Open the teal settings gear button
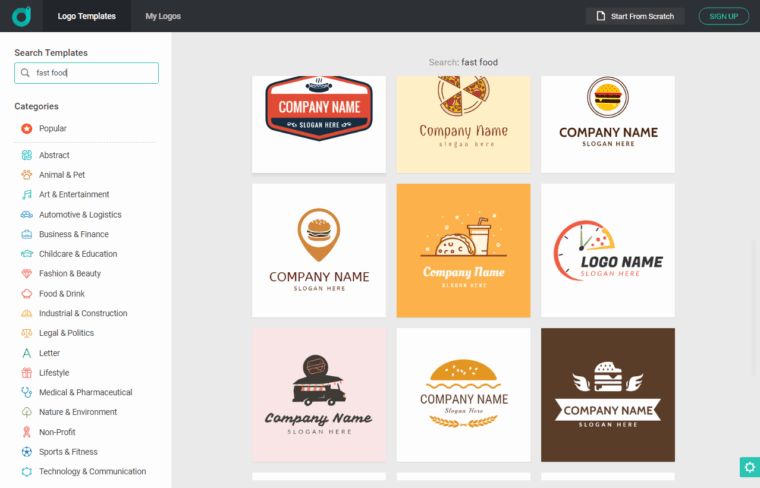Viewport: 760px width, 488px height. point(749,467)
